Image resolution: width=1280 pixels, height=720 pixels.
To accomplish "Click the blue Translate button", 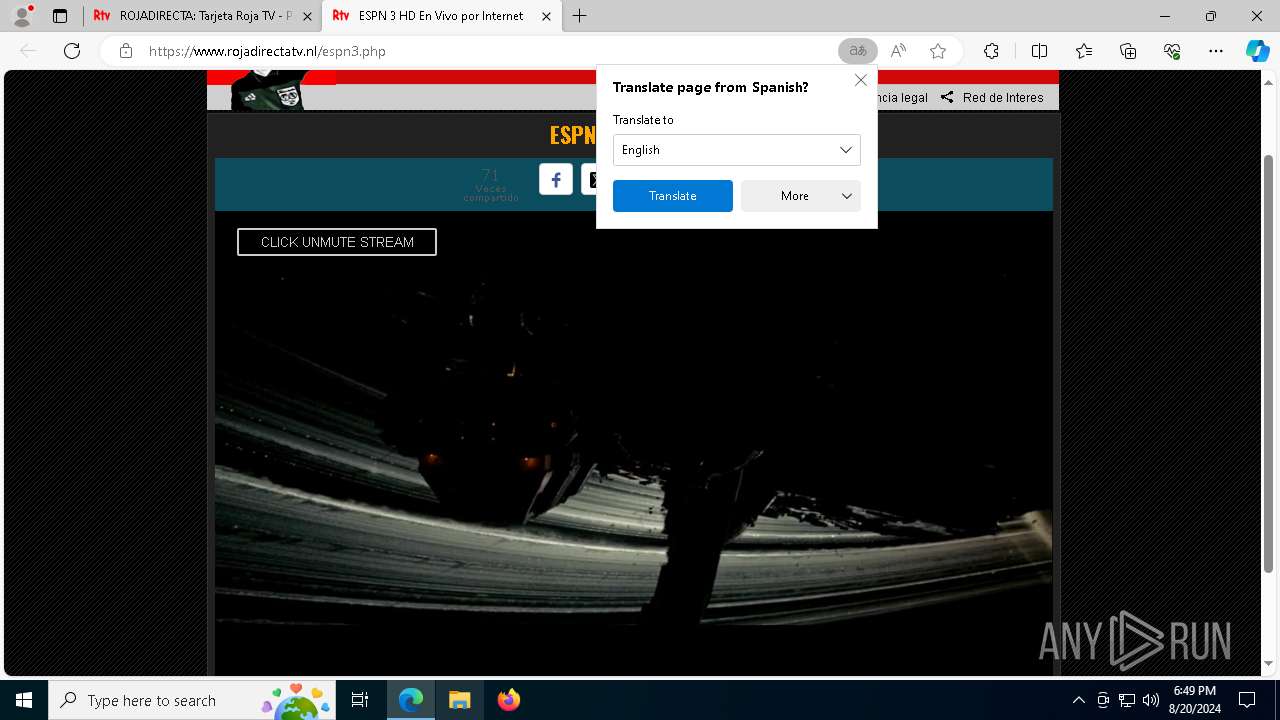I will point(673,196).
